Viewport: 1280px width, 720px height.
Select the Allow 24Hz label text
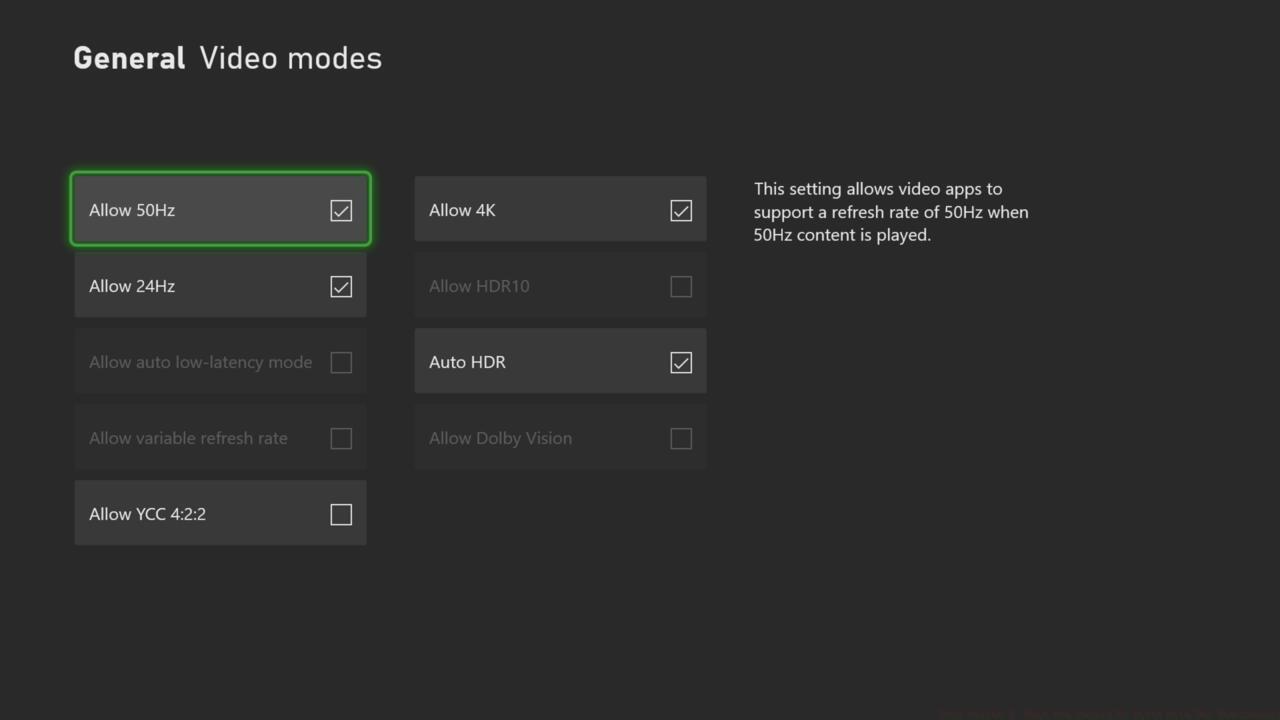click(132, 287)
